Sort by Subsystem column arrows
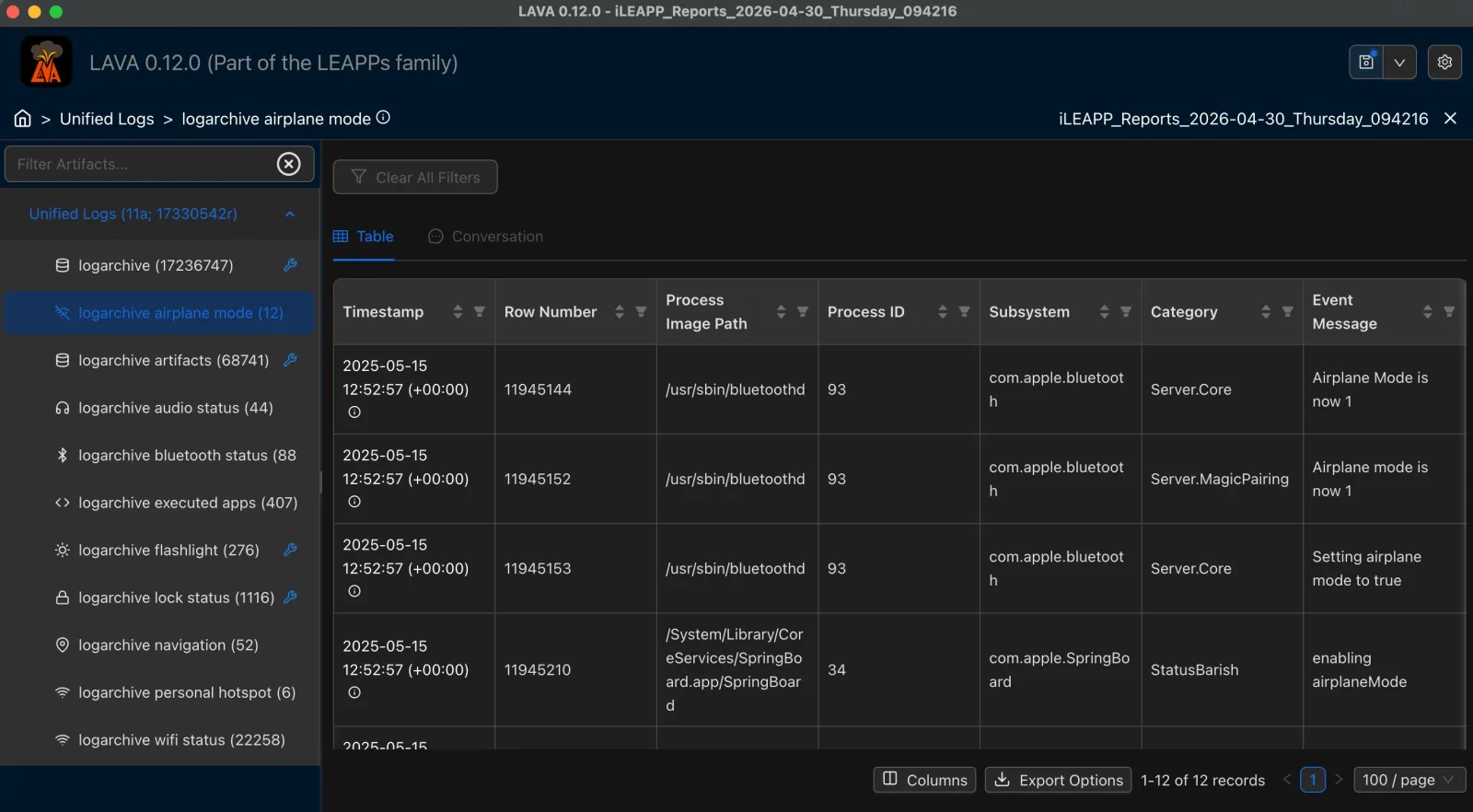Viewport: 1473px width, 812px height. pyautogui.click(x=1104, y=312)
